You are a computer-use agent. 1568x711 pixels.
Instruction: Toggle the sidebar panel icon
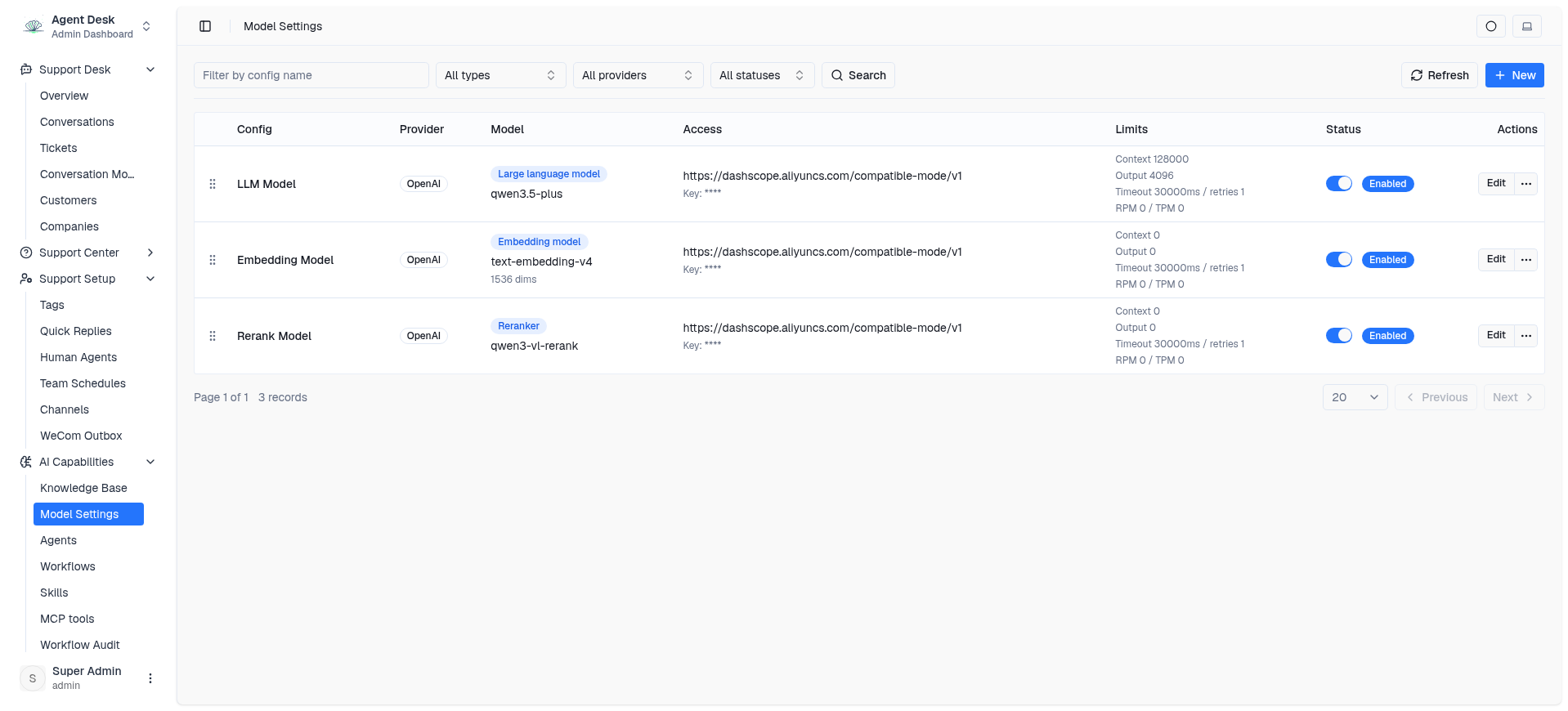point(205,26)
